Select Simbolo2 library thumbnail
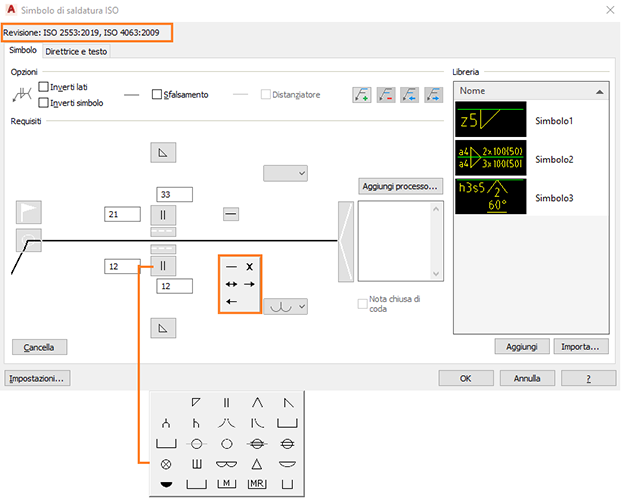This screenshot has height=498, width=624. pyautogui.click(x=491, y=158)
